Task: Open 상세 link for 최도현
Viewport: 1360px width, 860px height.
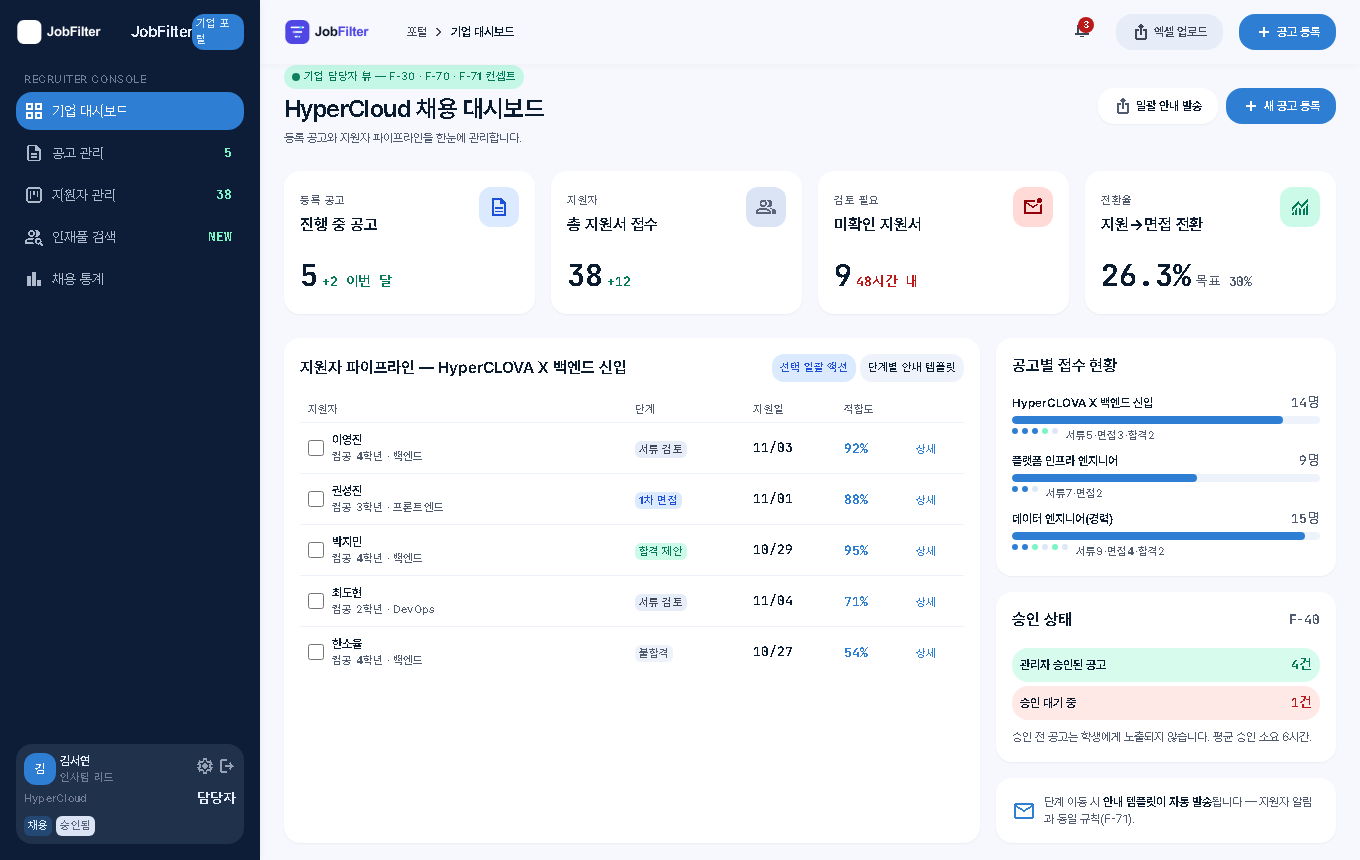Action: pyautogui.click(x=926, y=602)
